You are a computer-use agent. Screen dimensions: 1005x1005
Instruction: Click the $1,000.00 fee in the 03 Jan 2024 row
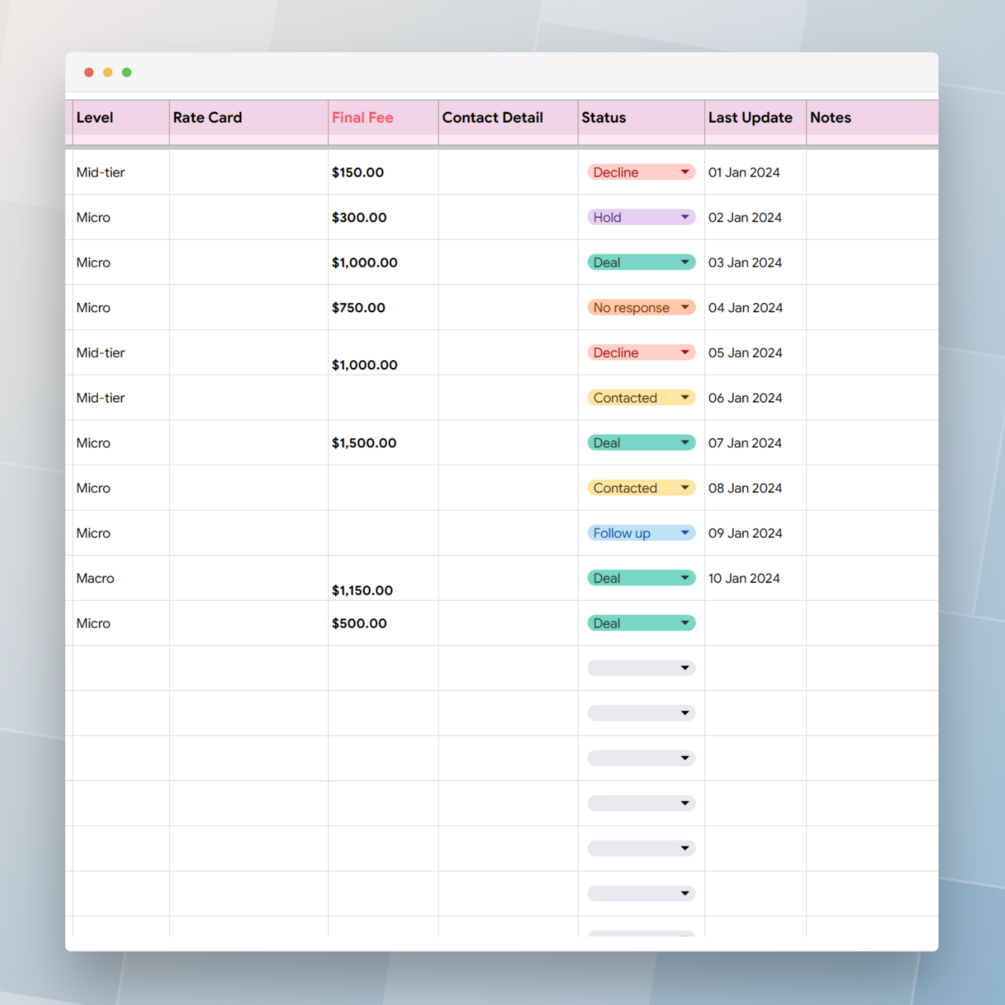tap(383, 263)
